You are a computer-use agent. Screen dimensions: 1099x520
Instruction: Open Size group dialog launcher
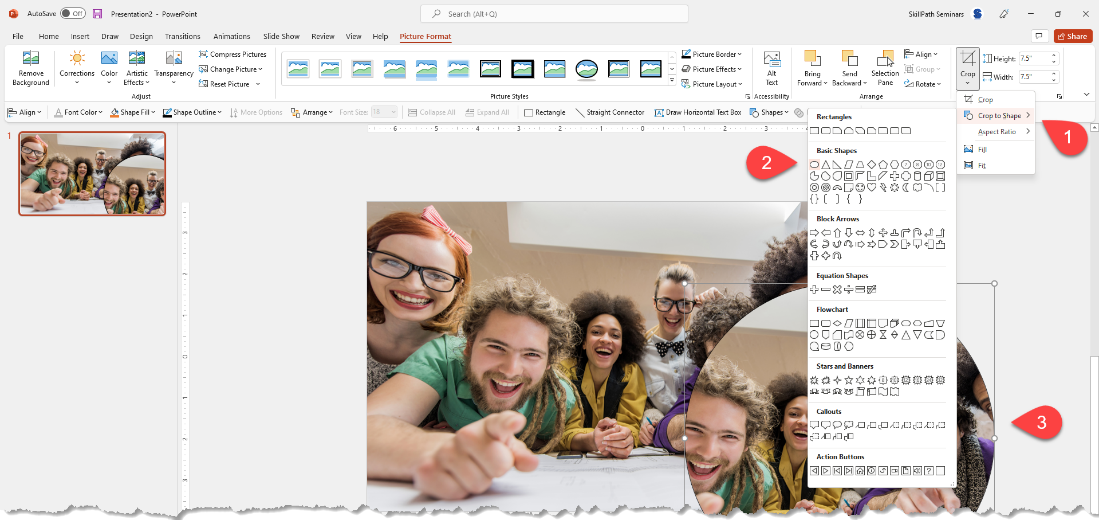click(1058, 96)
